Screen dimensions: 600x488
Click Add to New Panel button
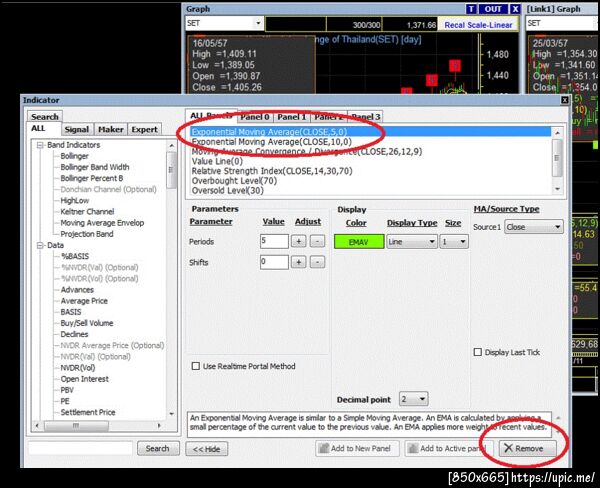(x=357, y=448)
